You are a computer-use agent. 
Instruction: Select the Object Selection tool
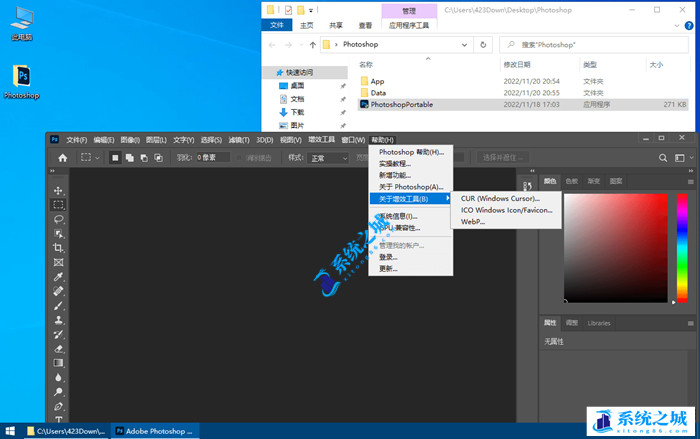[58, 234]
